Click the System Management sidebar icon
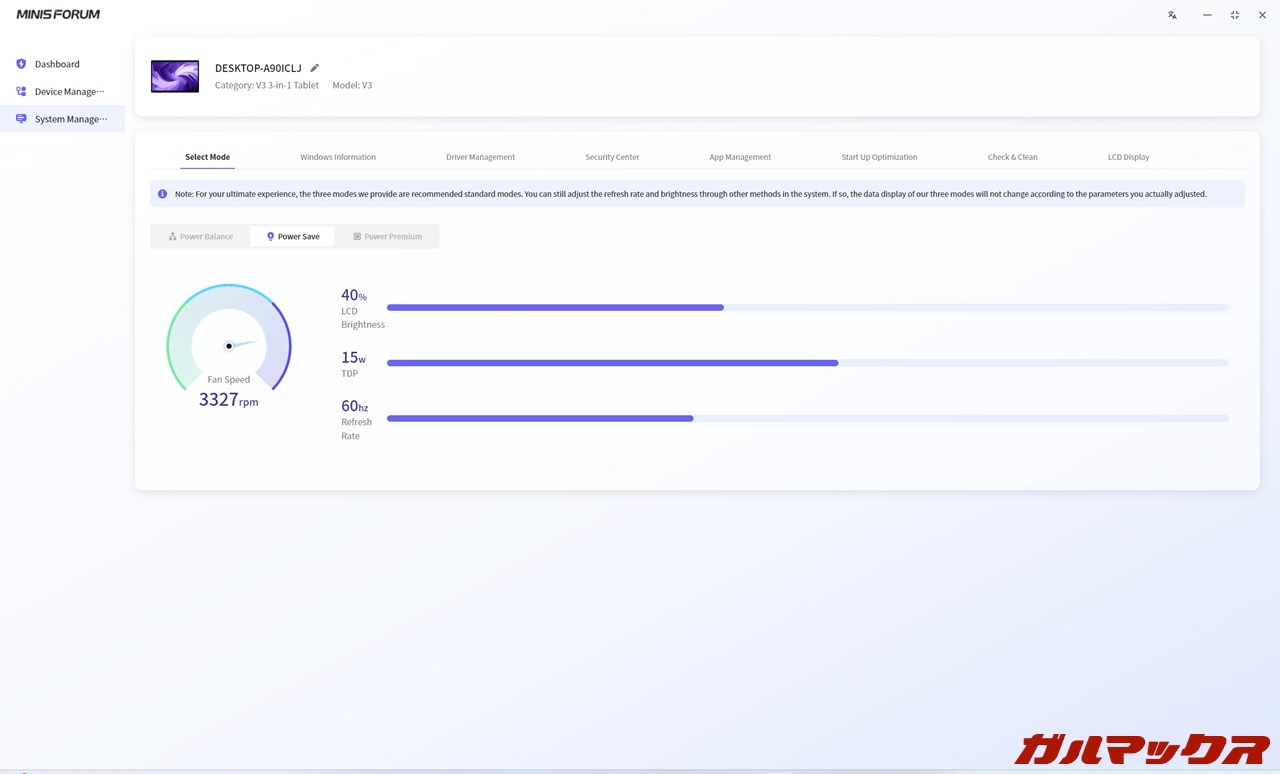 click(21, 119)
